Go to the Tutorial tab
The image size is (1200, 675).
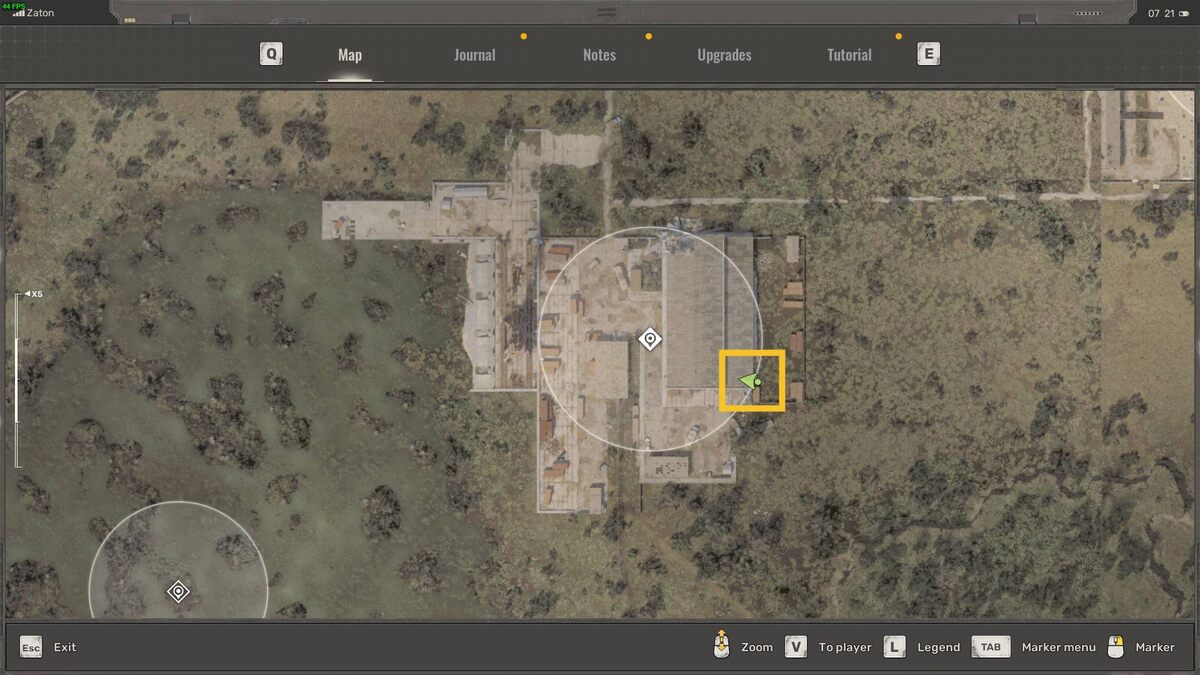pos(849,55)
